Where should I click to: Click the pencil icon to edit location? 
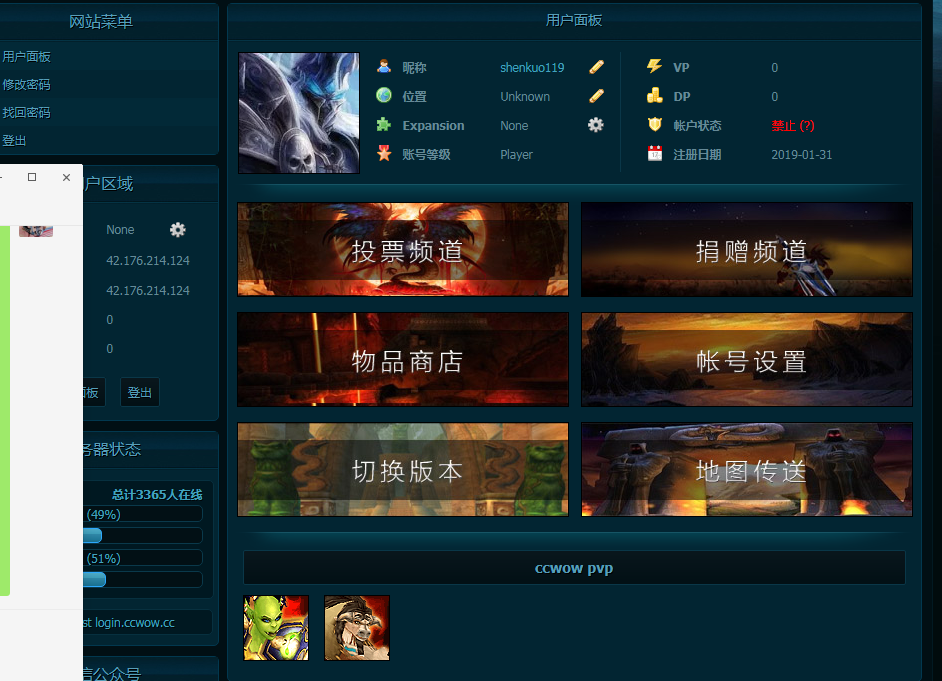(596, 96)
